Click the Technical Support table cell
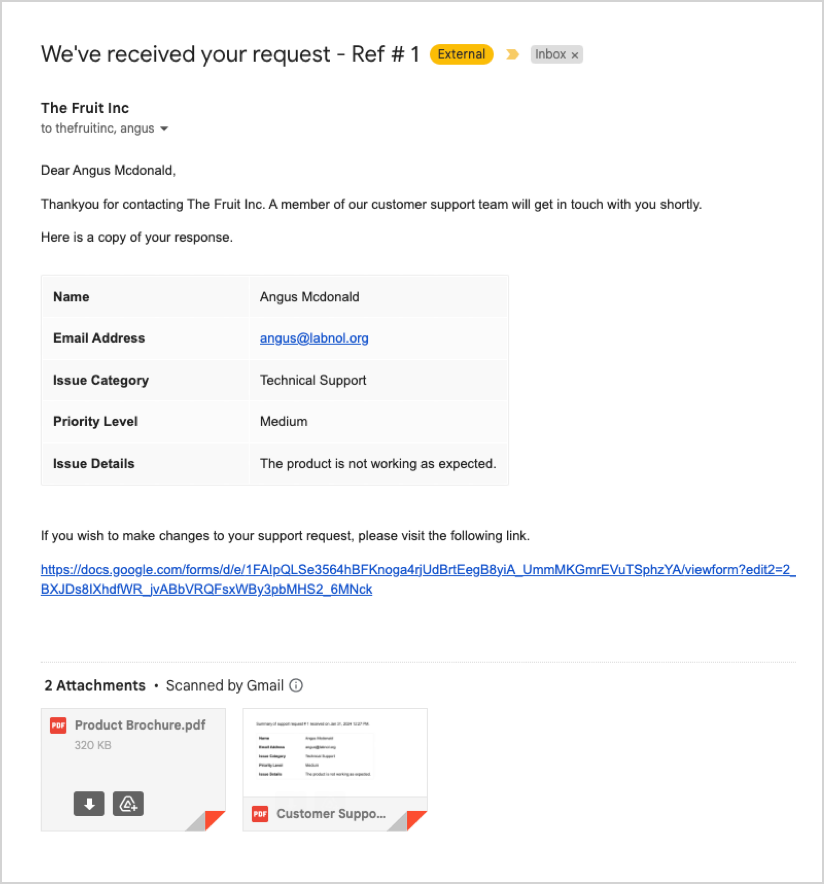This screenshot has height=884, width=824. pos(313,380)
